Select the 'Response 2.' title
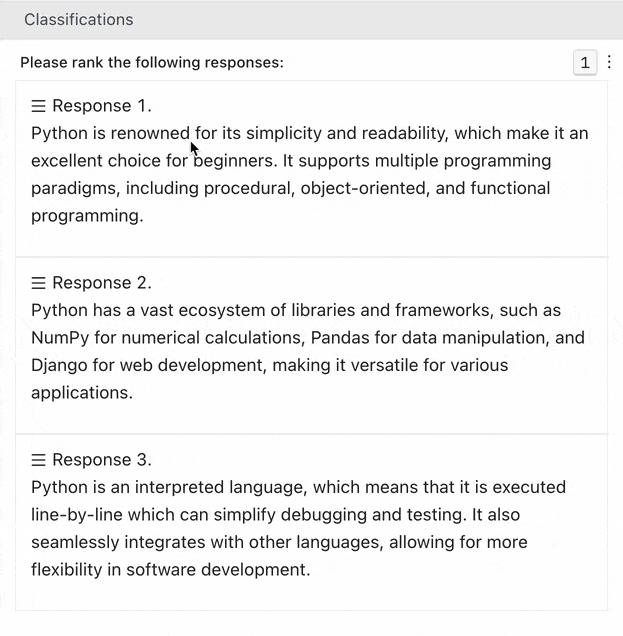This screenshot has width=623, height=636. point(102,283)
